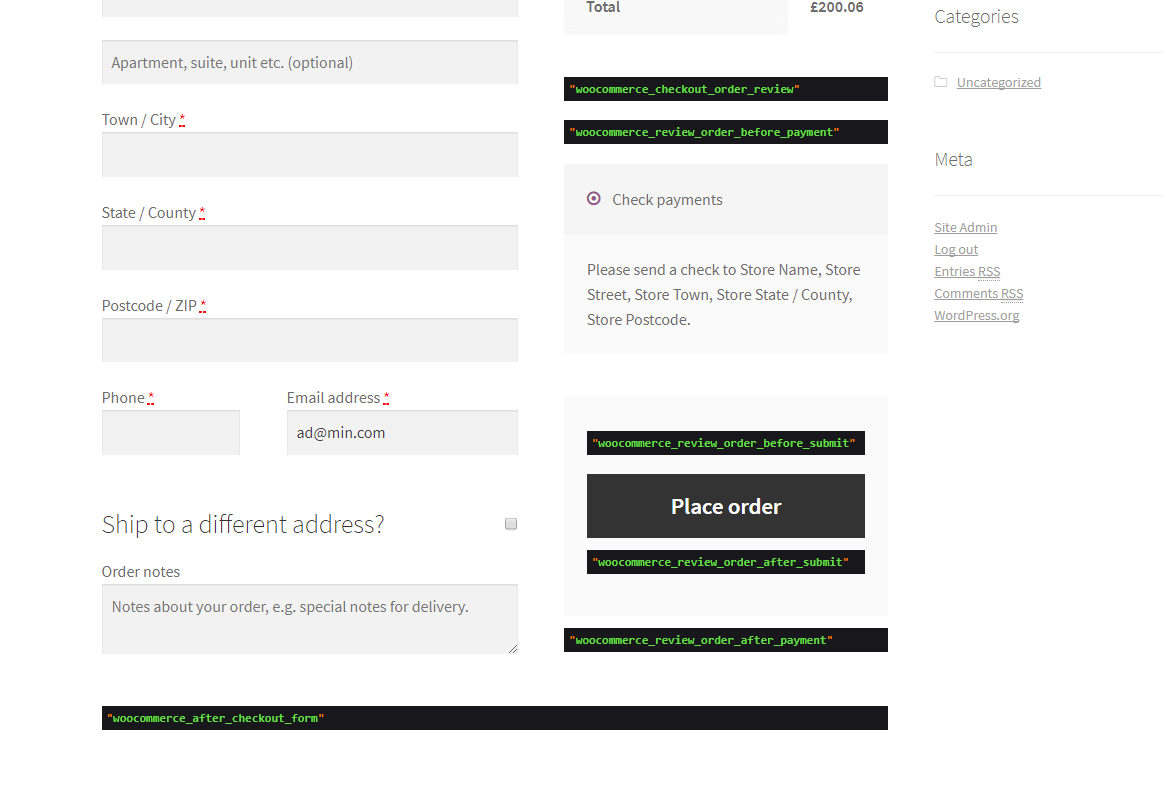
Task: Click the Ship to a different address heading
Action: (x=243, y=524)
